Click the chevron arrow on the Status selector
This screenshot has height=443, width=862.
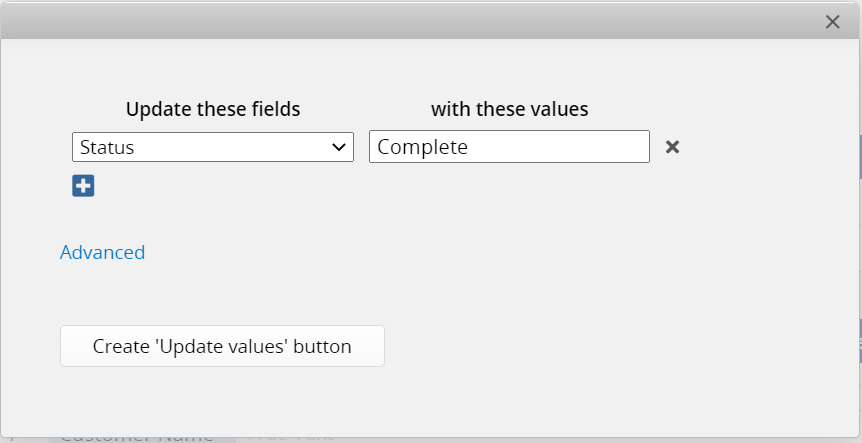pyautogui.click(x=339, y=147)
